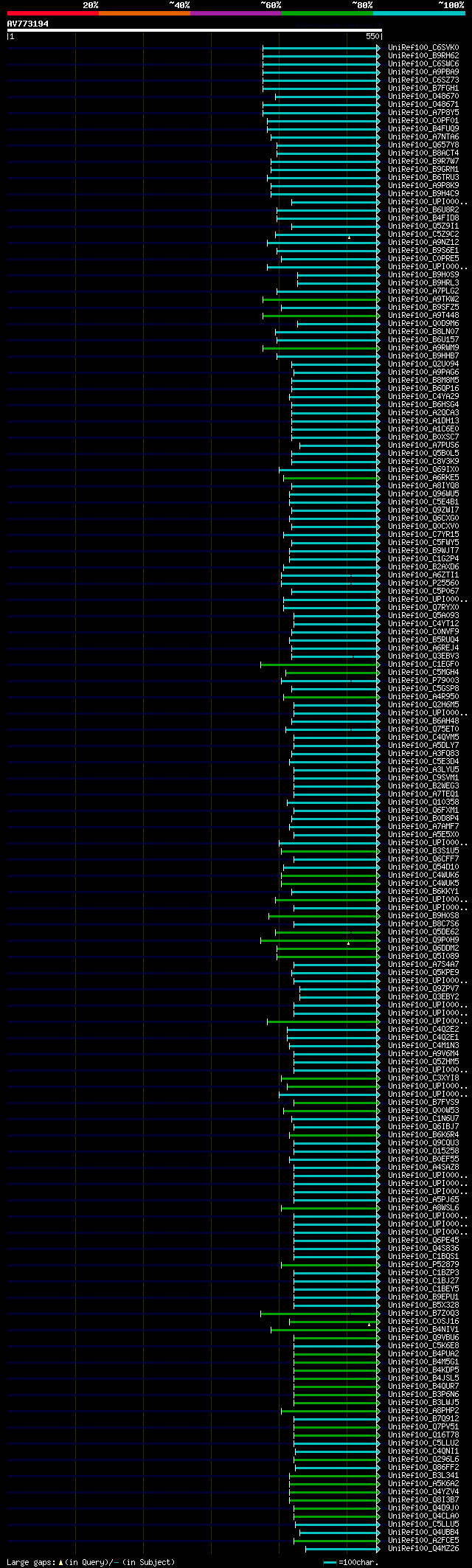Select hit UniRef100_C6SVK0
The height and width of the screenshot is (1568, 472).
(423, 48)
